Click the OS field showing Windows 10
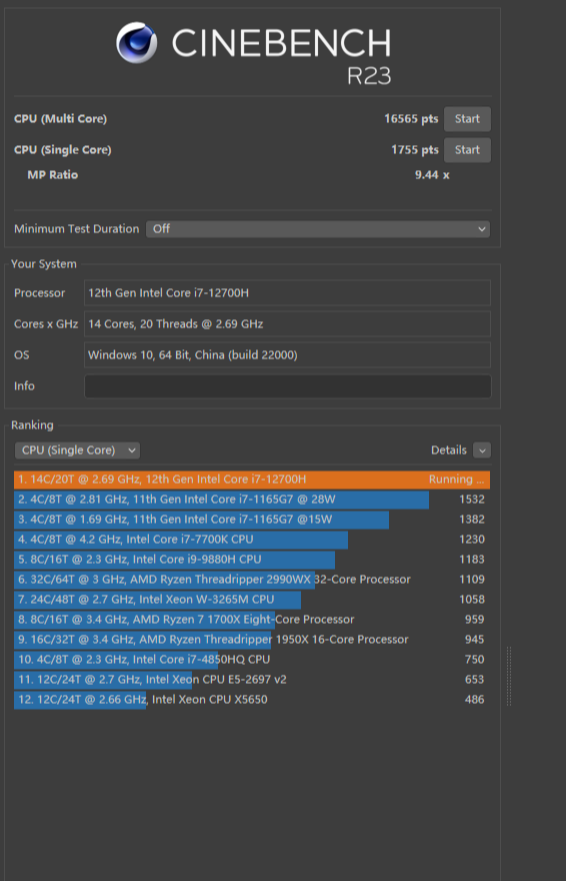 287,355
